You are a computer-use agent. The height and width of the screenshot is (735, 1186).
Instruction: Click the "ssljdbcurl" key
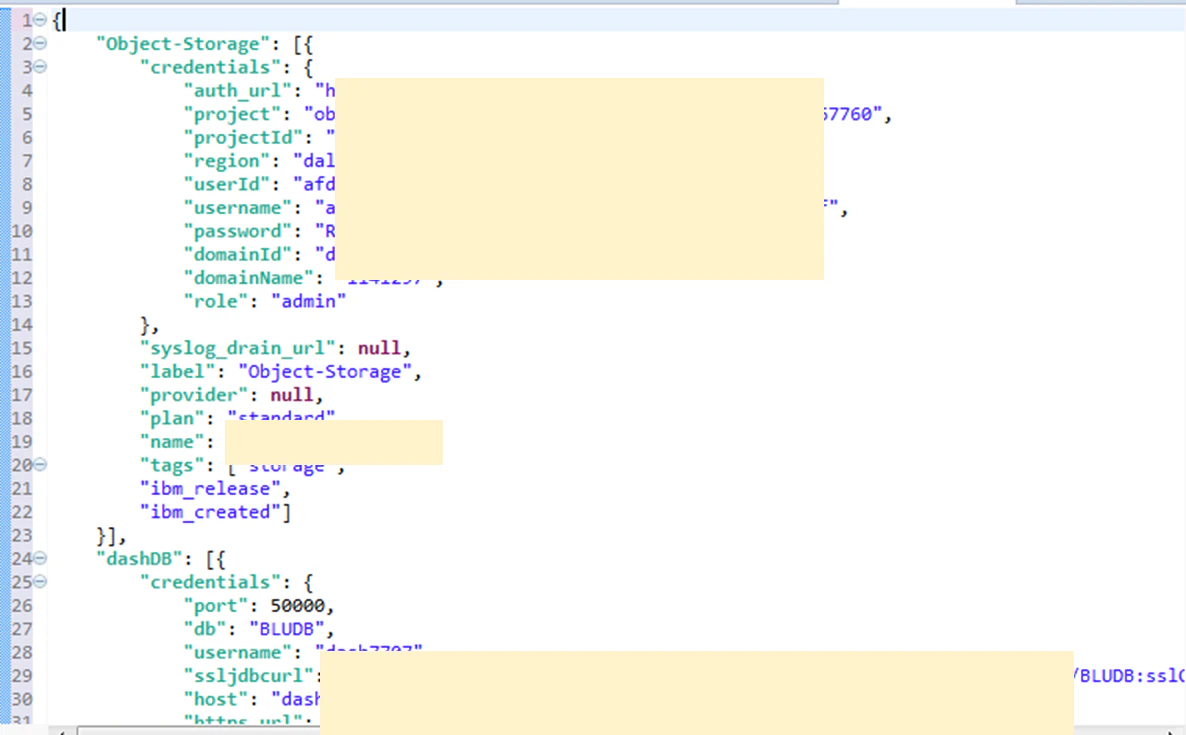pos(248,676)
